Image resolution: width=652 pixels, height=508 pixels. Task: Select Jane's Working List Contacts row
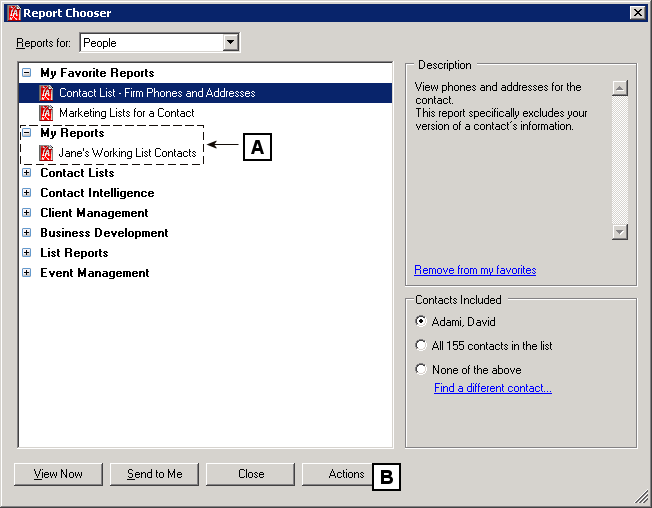point(205,153)
